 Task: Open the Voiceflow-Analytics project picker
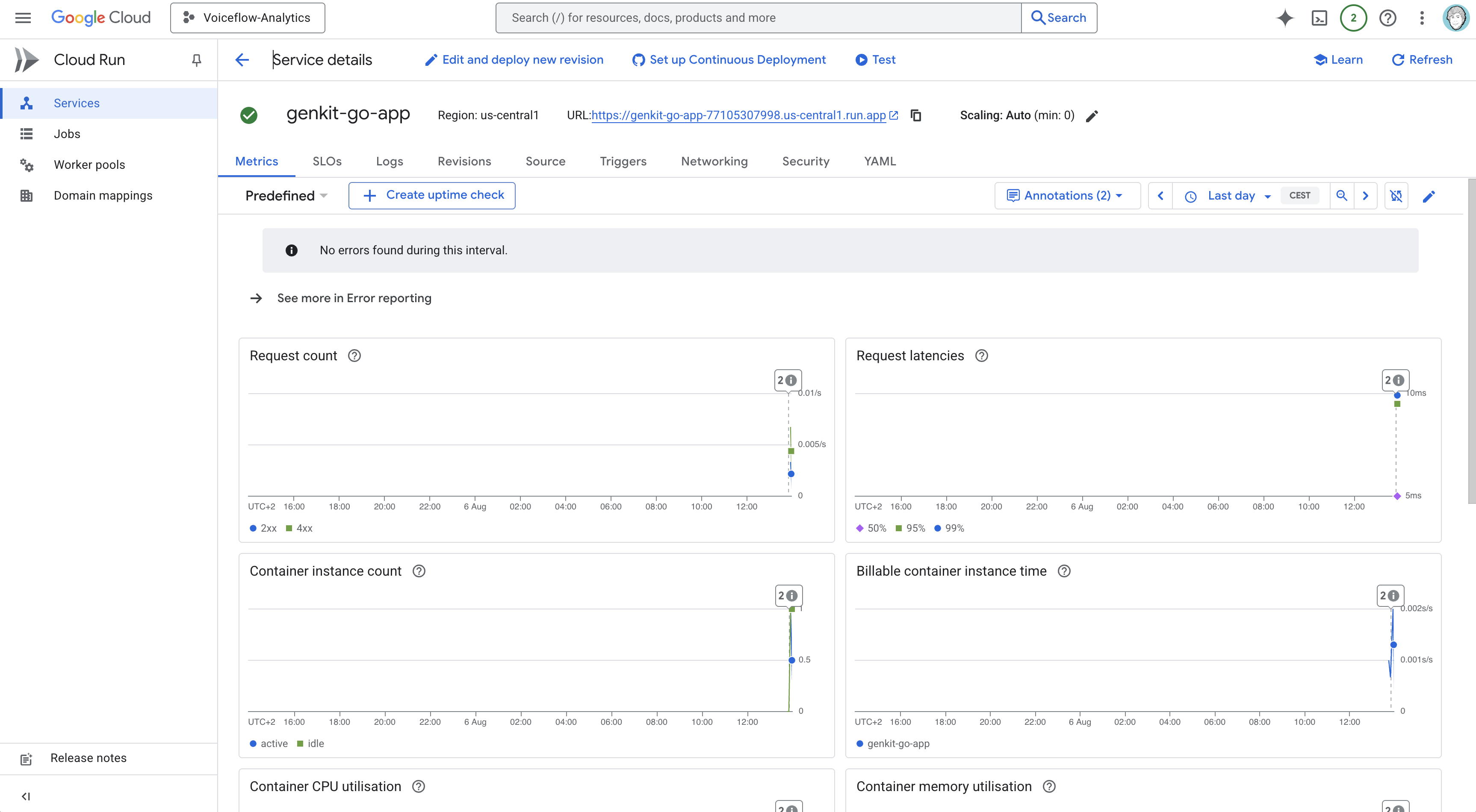tap(248, 18)
